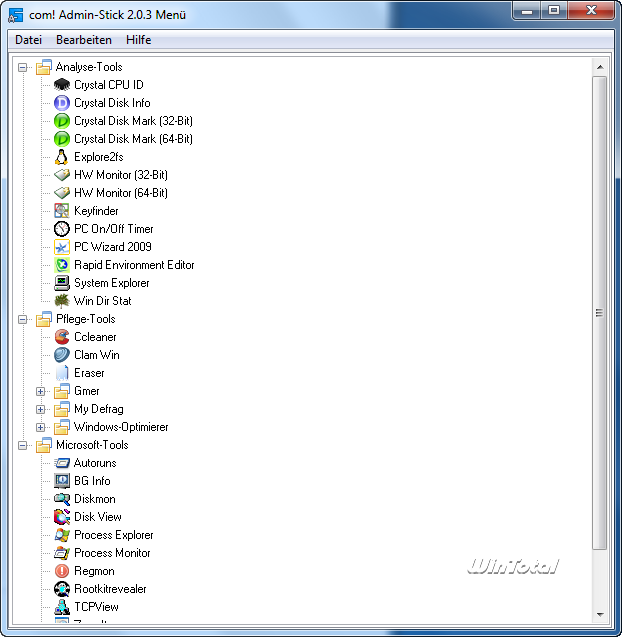Collapse the Analyse-Tools tree node
Screen dimensions: 622x637
pos(23,67)
